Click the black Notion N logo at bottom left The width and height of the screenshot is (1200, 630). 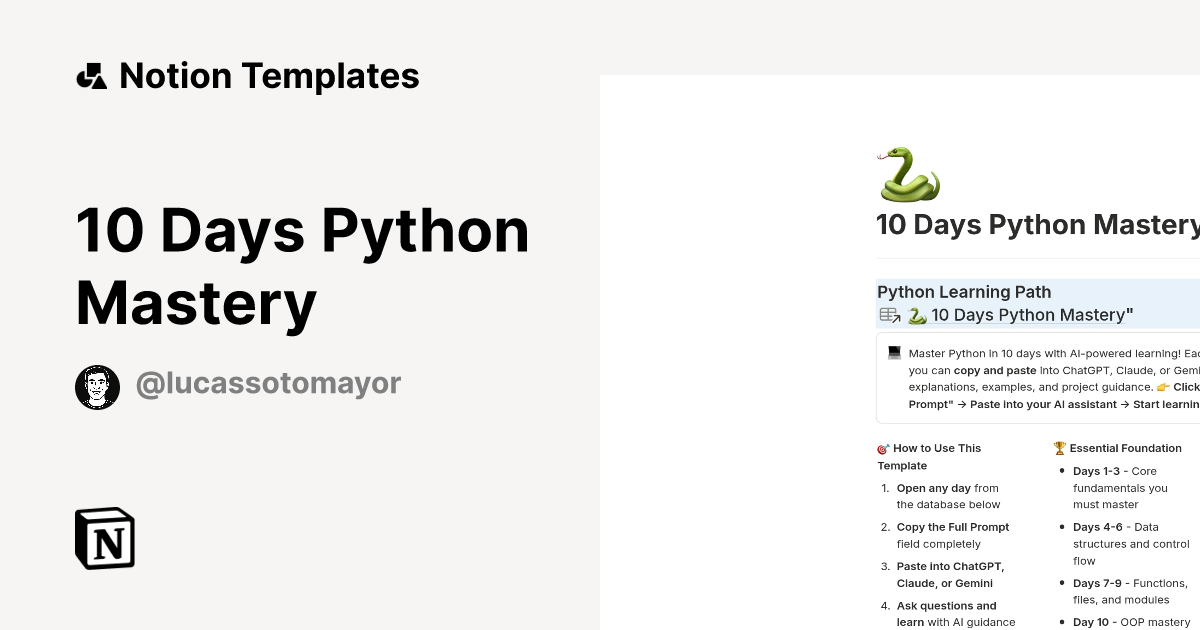[x=104, y=538]
